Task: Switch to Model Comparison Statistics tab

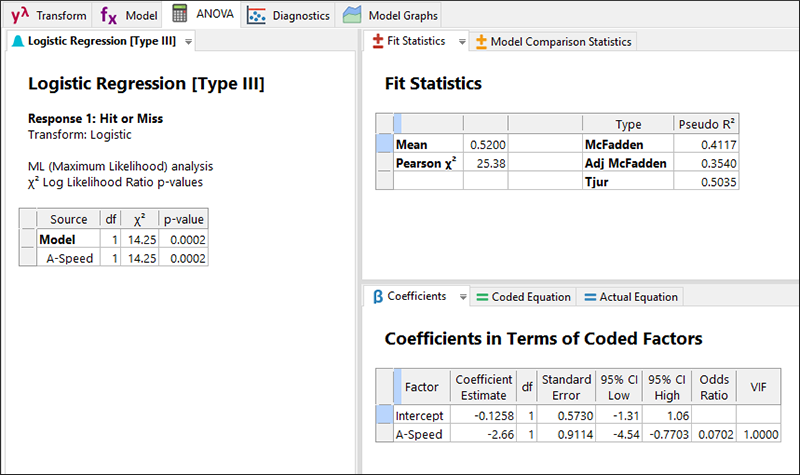Action: pos(560,42)
